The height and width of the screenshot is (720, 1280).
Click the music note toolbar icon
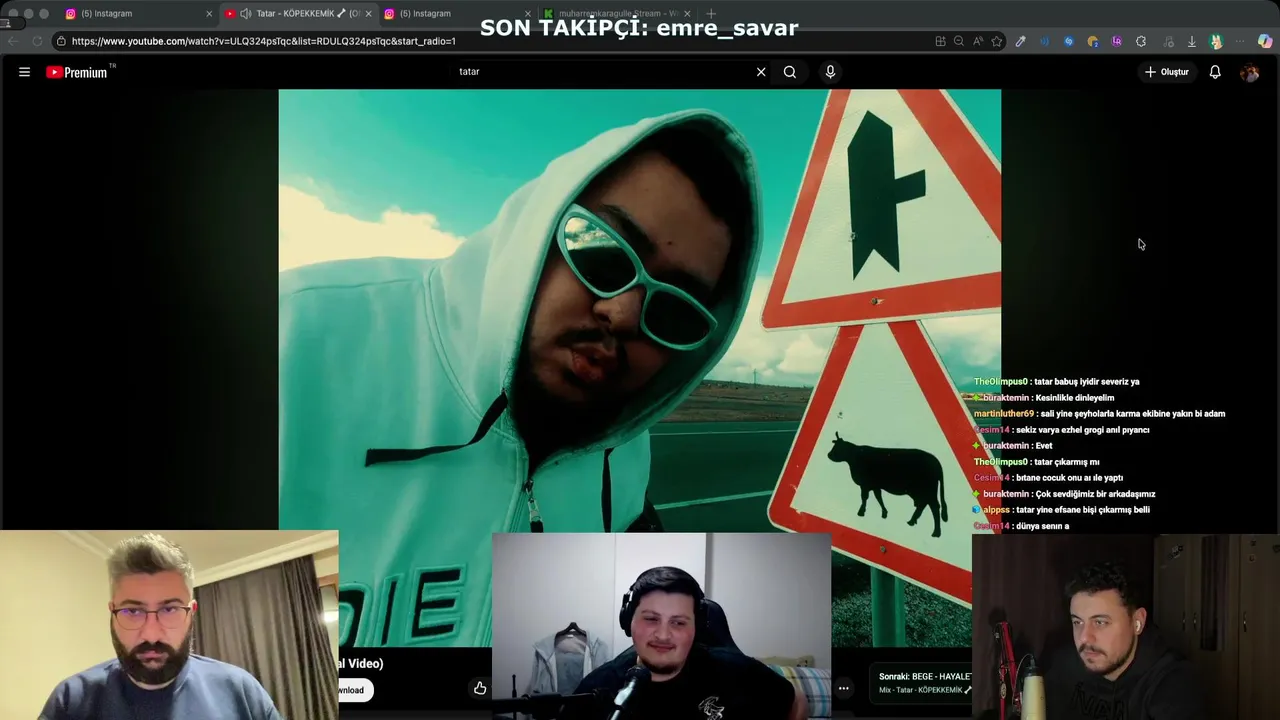[x=1168, y=41]
